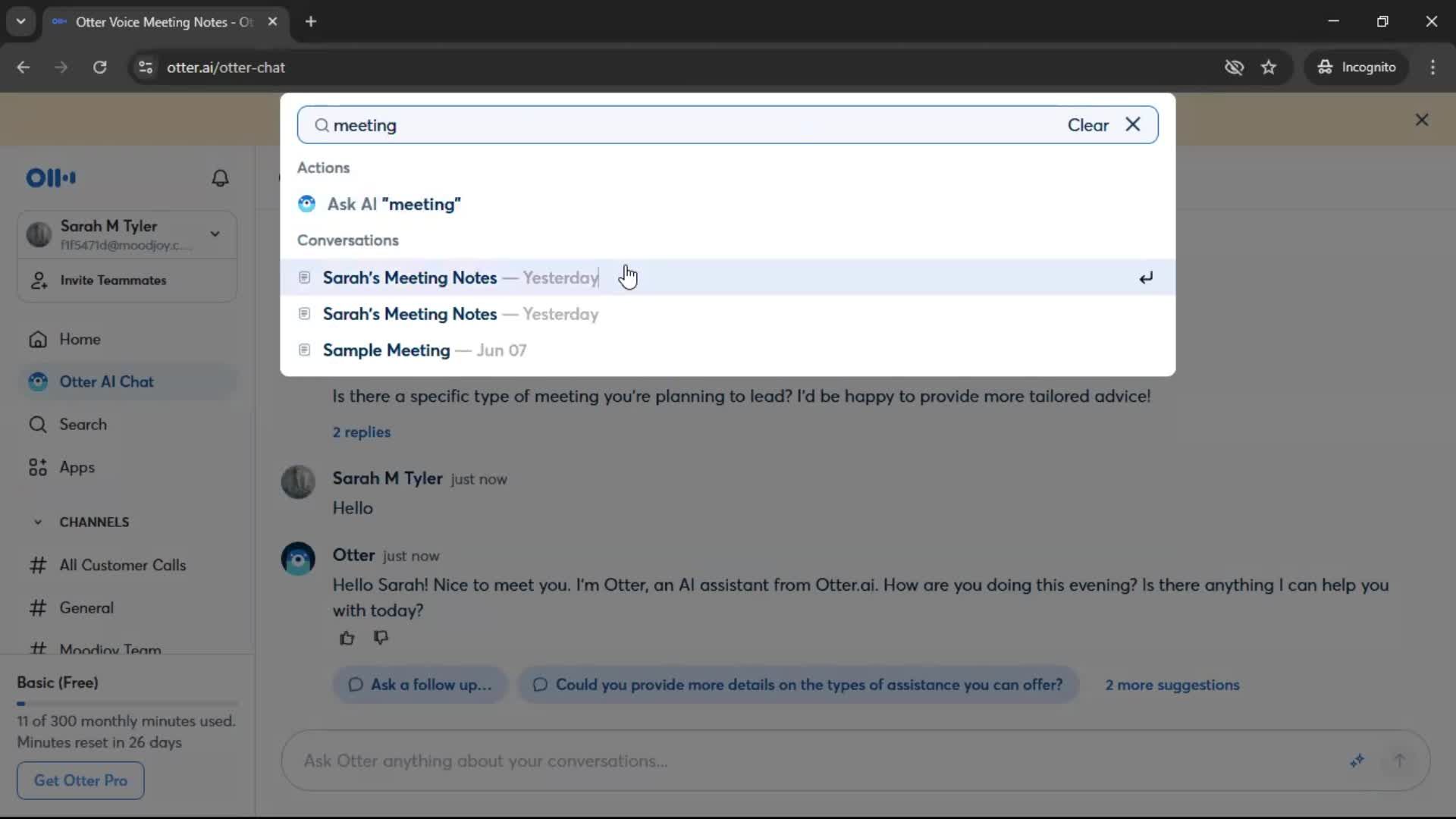Click the Basic (Free) plan label

coord(58,682)
